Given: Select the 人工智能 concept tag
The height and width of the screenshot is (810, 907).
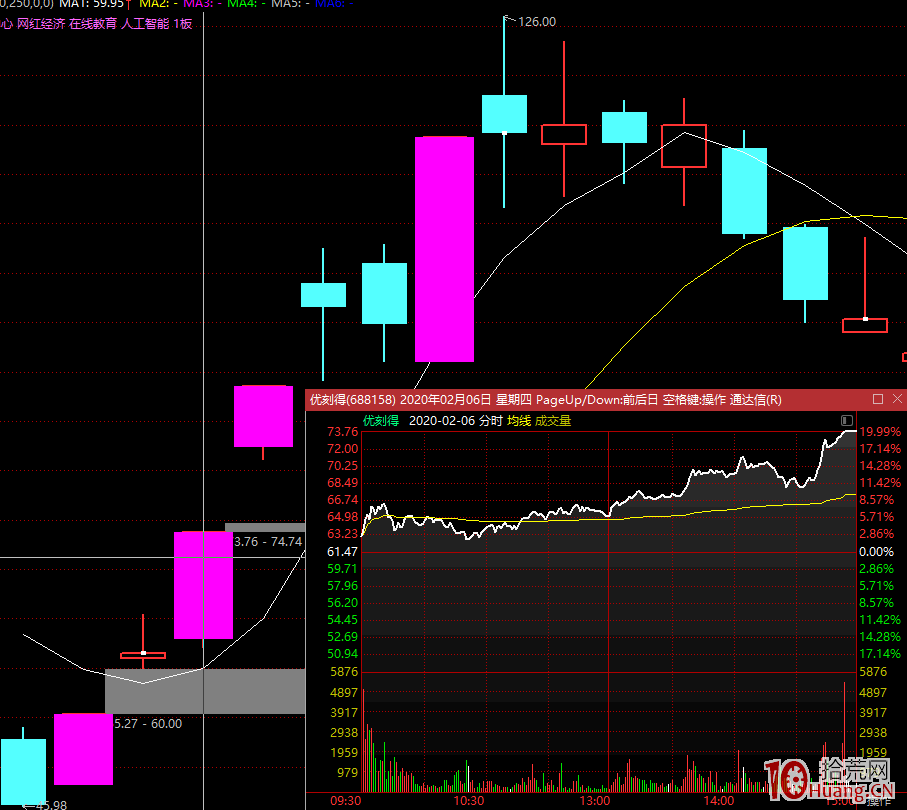Looking at the screenshot, I should [x=145, y=24].
